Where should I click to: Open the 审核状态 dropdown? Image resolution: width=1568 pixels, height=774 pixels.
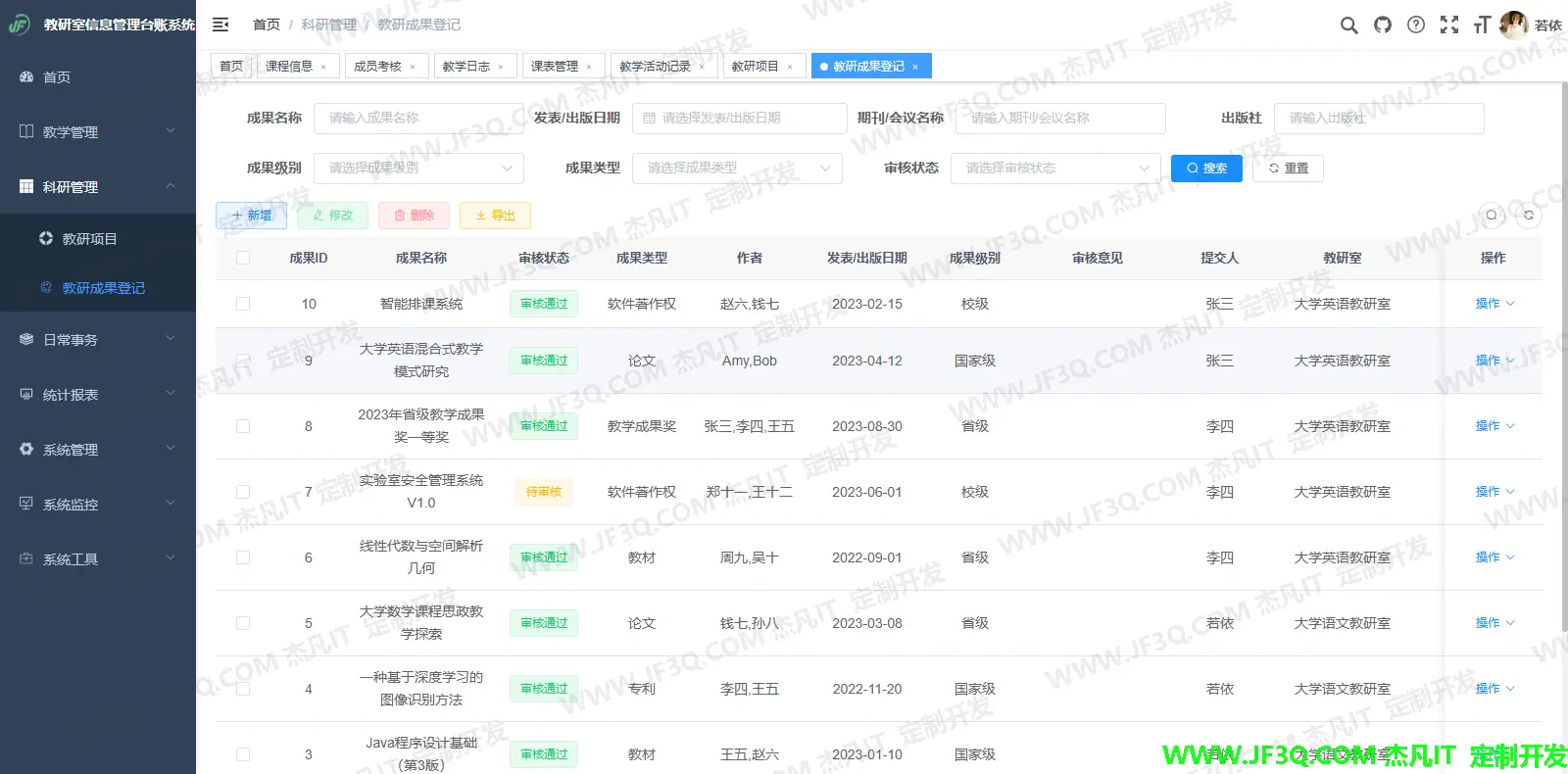(x=1055, y=168)
